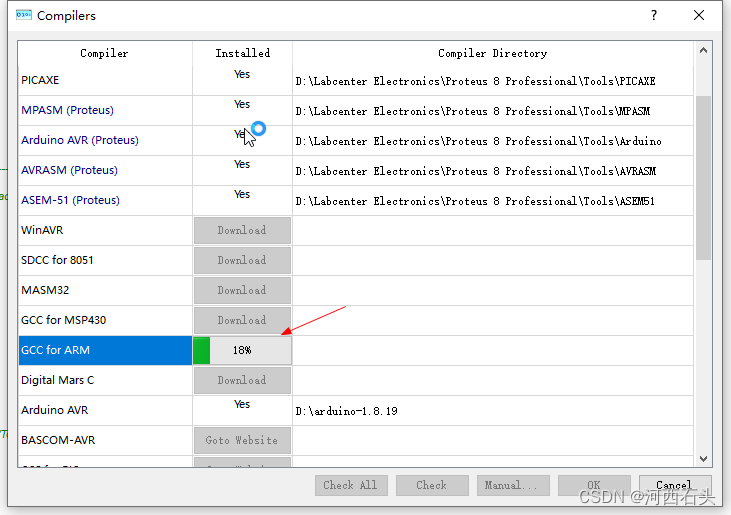Click the D:\arduino-1.8.19 directory path
Screen dimensions: 731x515
[346, 411]
